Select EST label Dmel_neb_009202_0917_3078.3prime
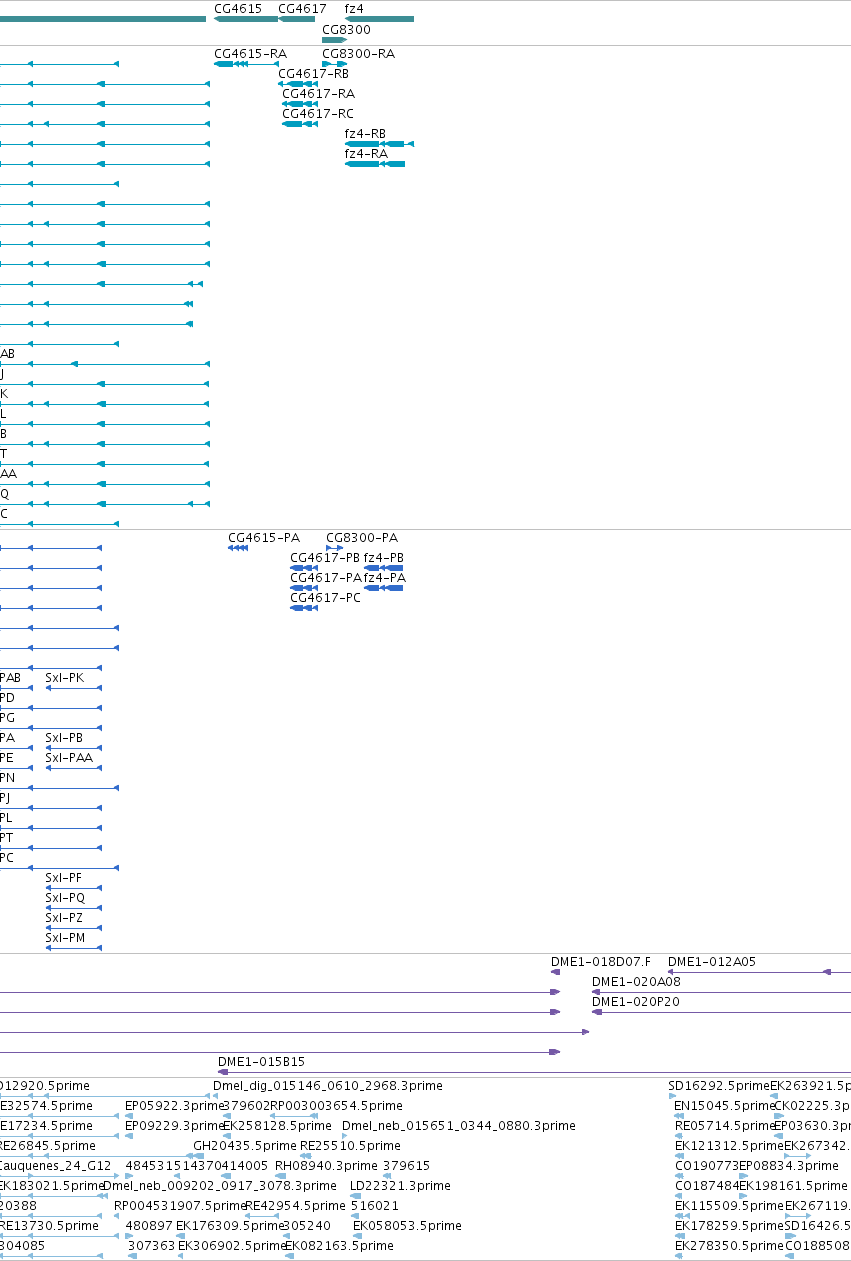 (x=219, y=1186)
